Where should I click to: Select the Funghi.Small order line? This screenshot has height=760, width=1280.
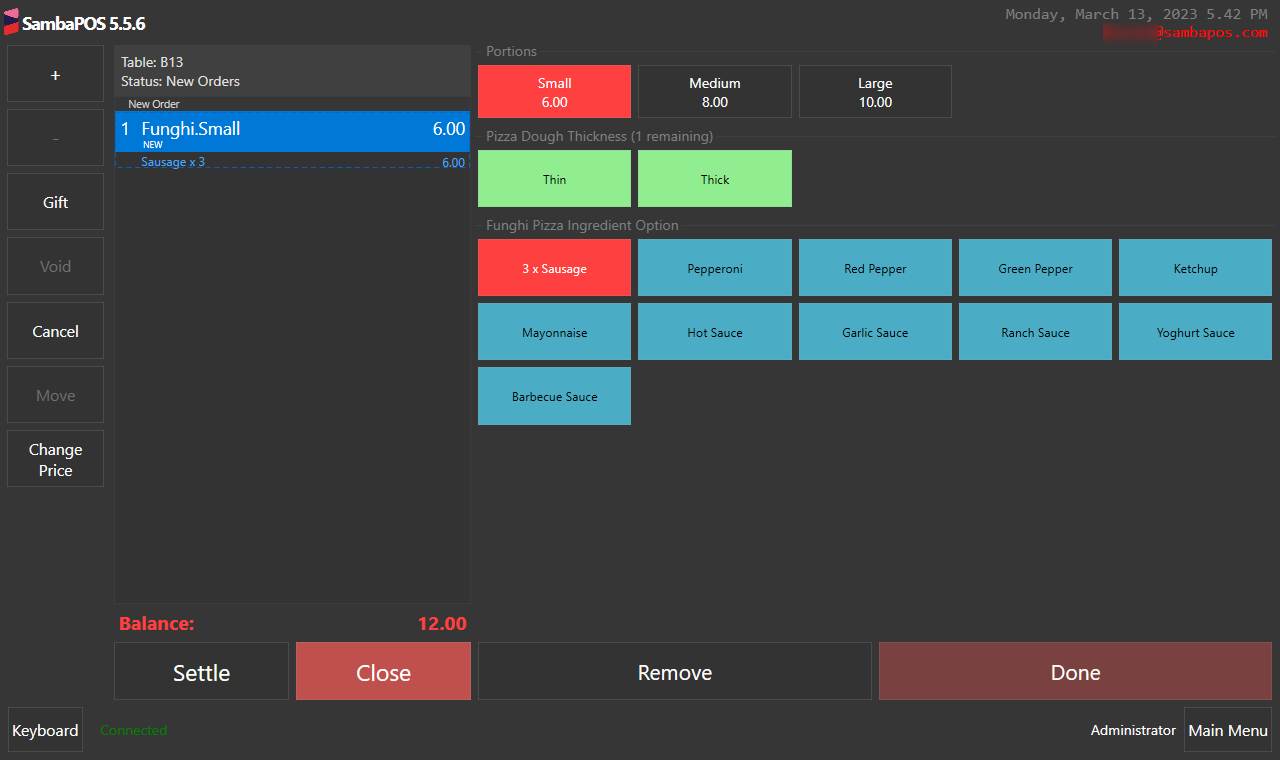click(x=292, y=131)
